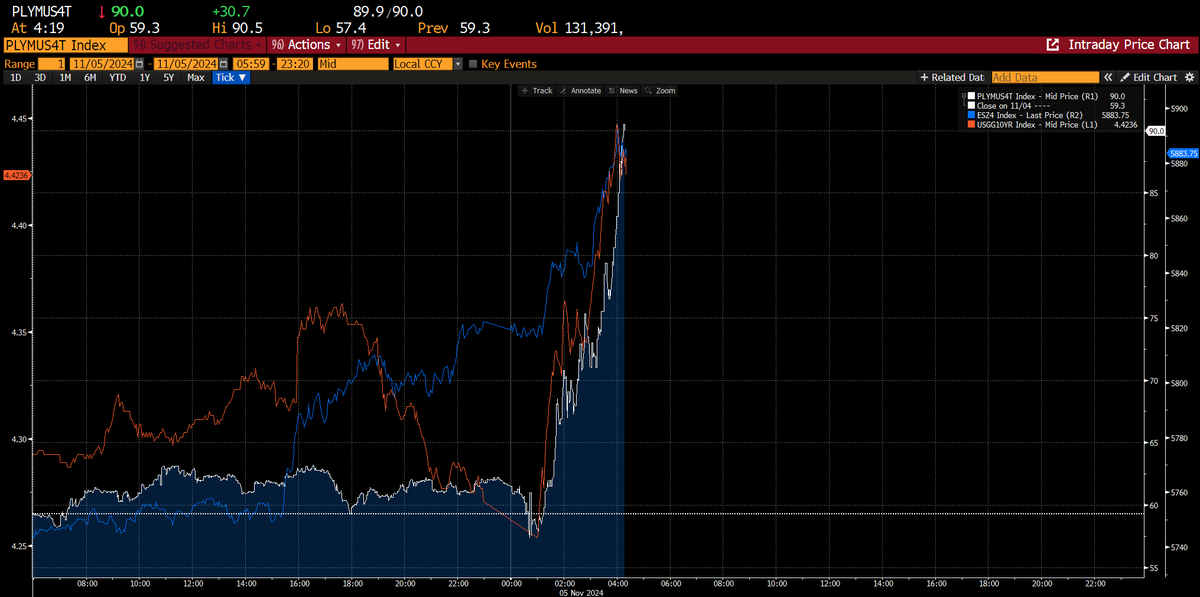1200x597 pixels.
Task: Open the end date calendar picker
Action: coord(225,63)
